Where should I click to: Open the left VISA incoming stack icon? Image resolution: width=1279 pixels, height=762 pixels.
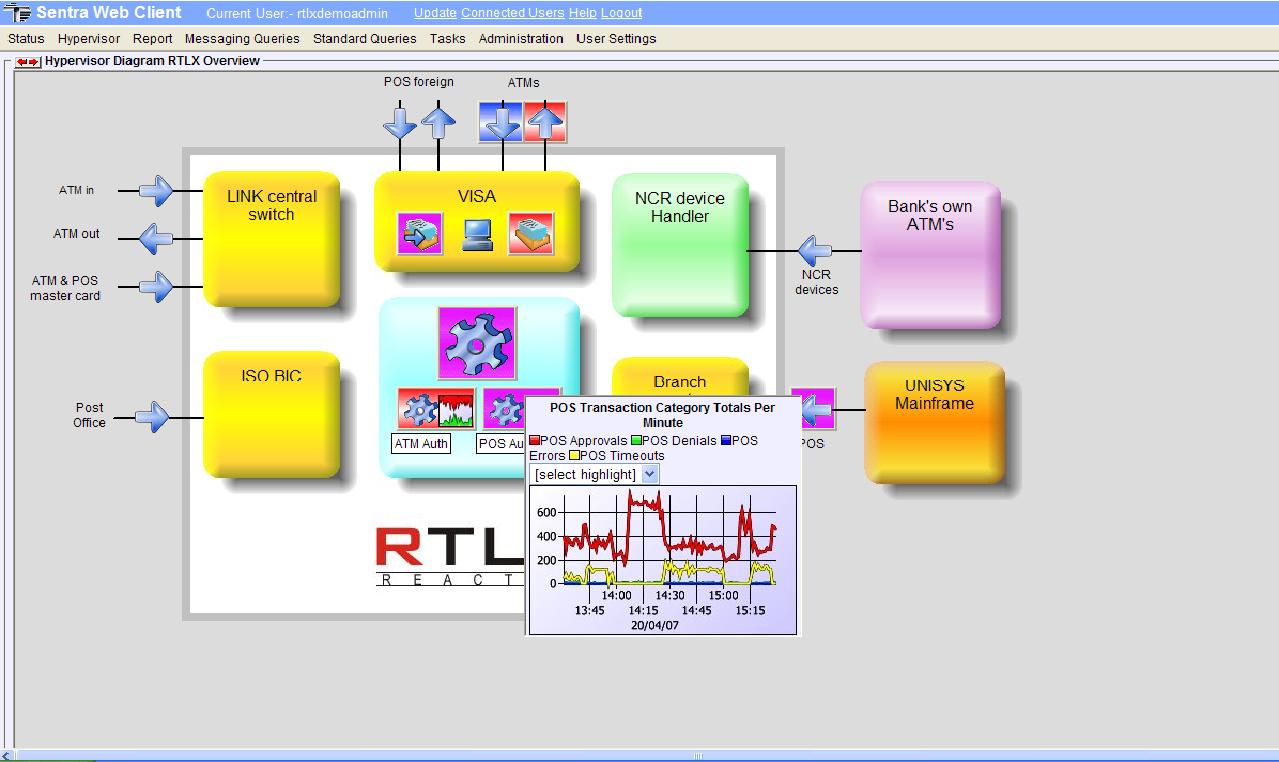pyautogui.click(x=420, y=234)
